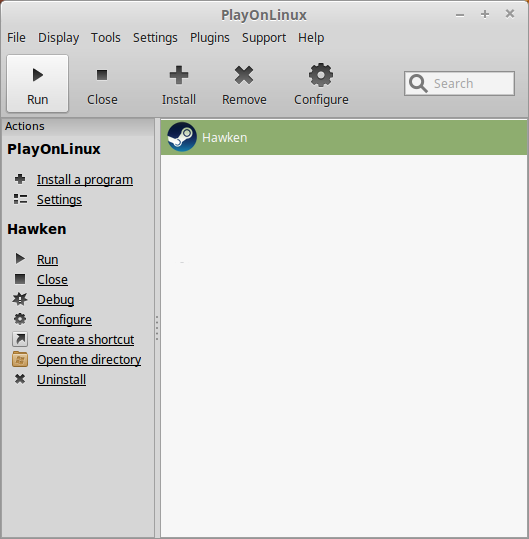The height and width of the screenshot is (539, 529).
Task: Click the Close link under Hawken
Action: point(52,279)
